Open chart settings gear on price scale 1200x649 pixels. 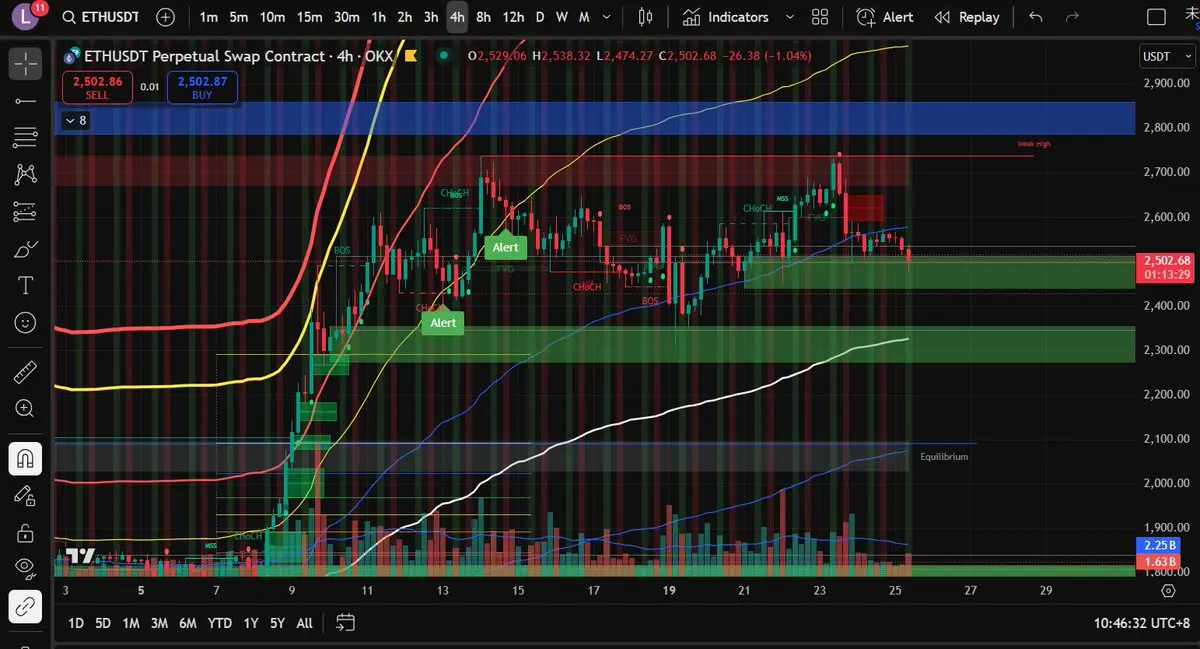1168,591
